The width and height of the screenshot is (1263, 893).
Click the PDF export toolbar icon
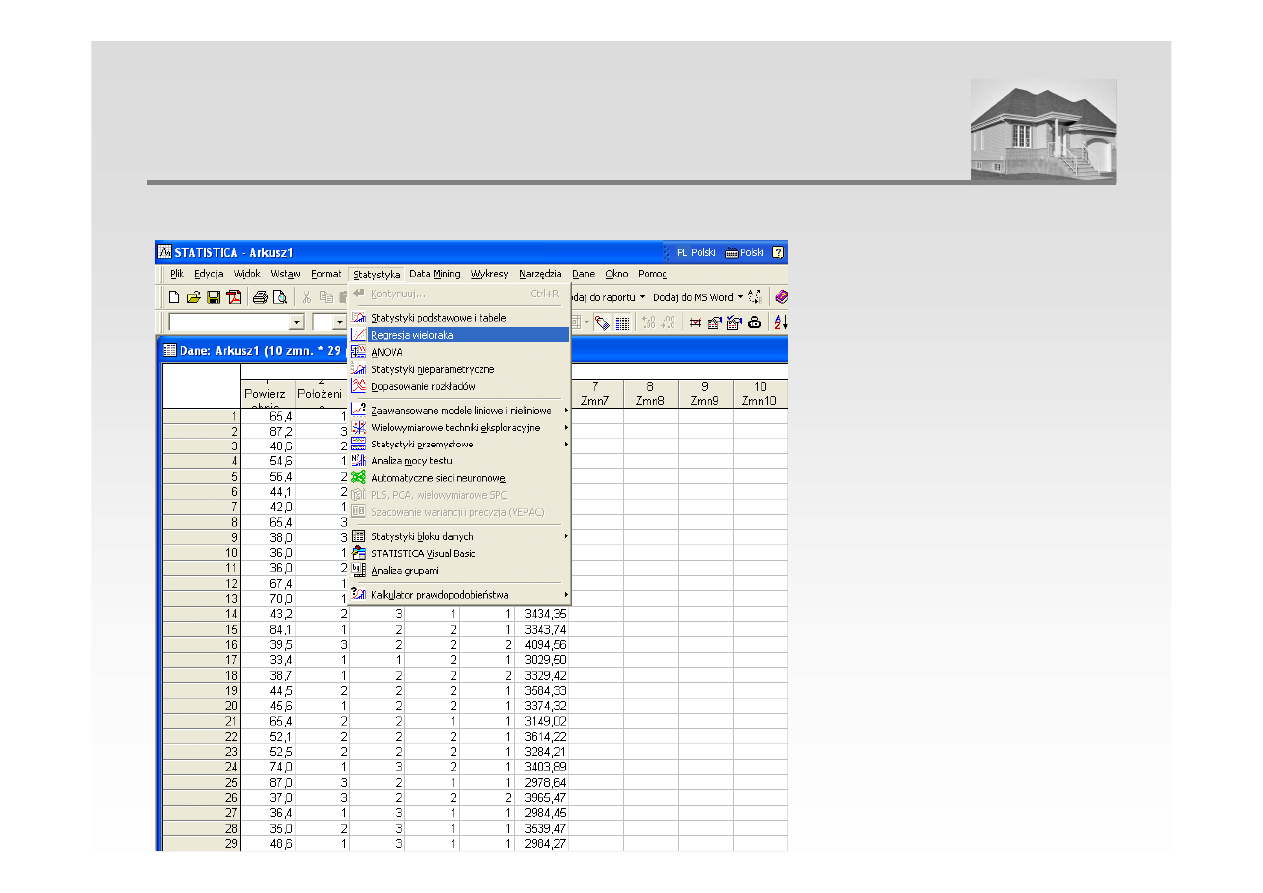[233, 297]
